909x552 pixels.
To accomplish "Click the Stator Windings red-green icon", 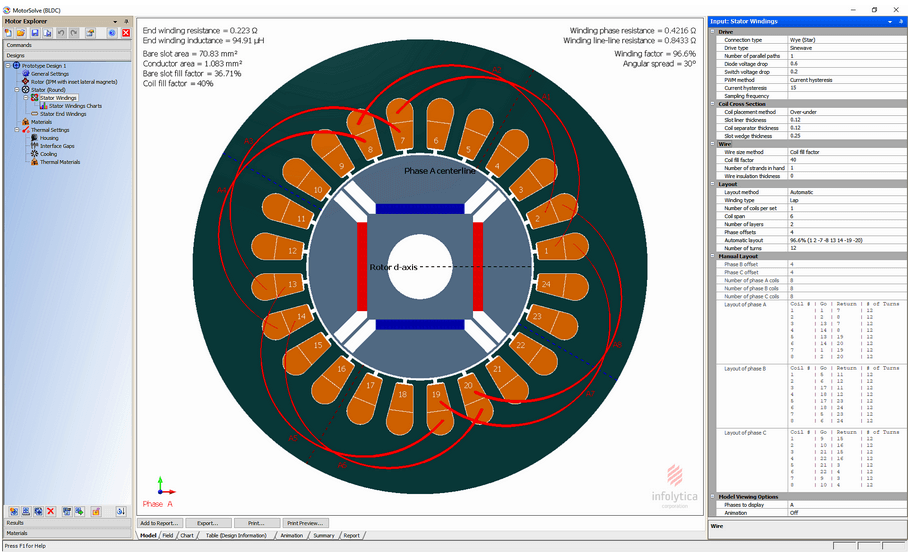I will 35,97.
